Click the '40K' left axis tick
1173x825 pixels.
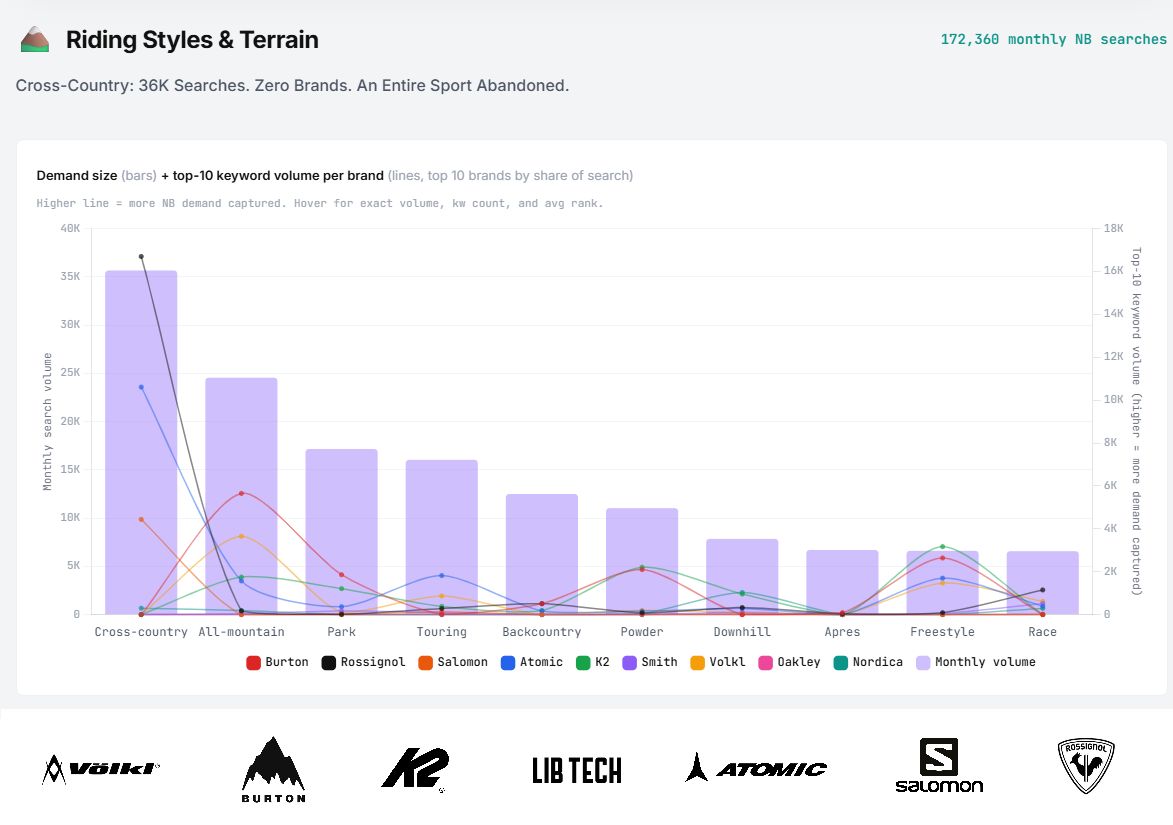coord(70,229)
